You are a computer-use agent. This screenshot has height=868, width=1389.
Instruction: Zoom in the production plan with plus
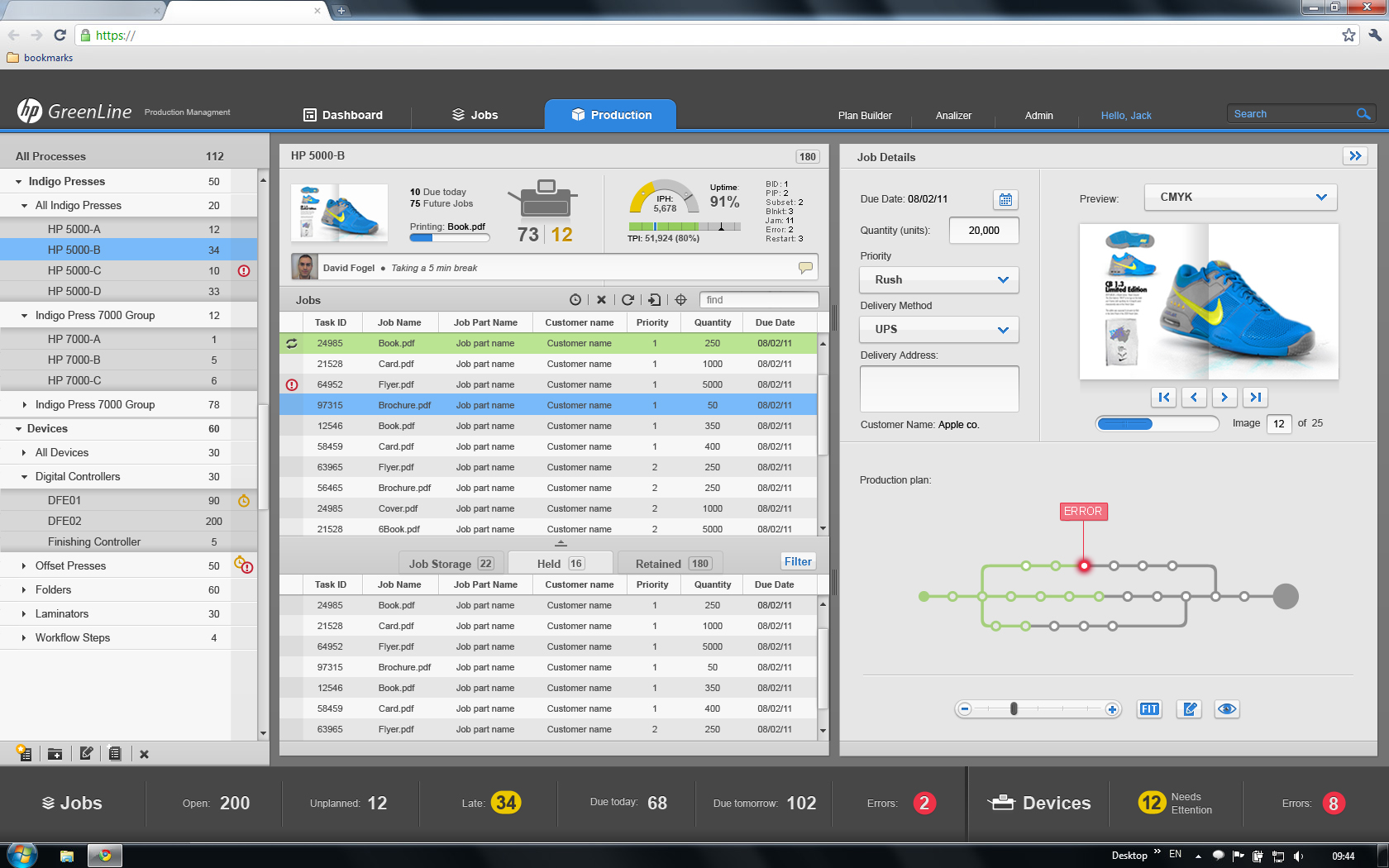coord(1112,709)
